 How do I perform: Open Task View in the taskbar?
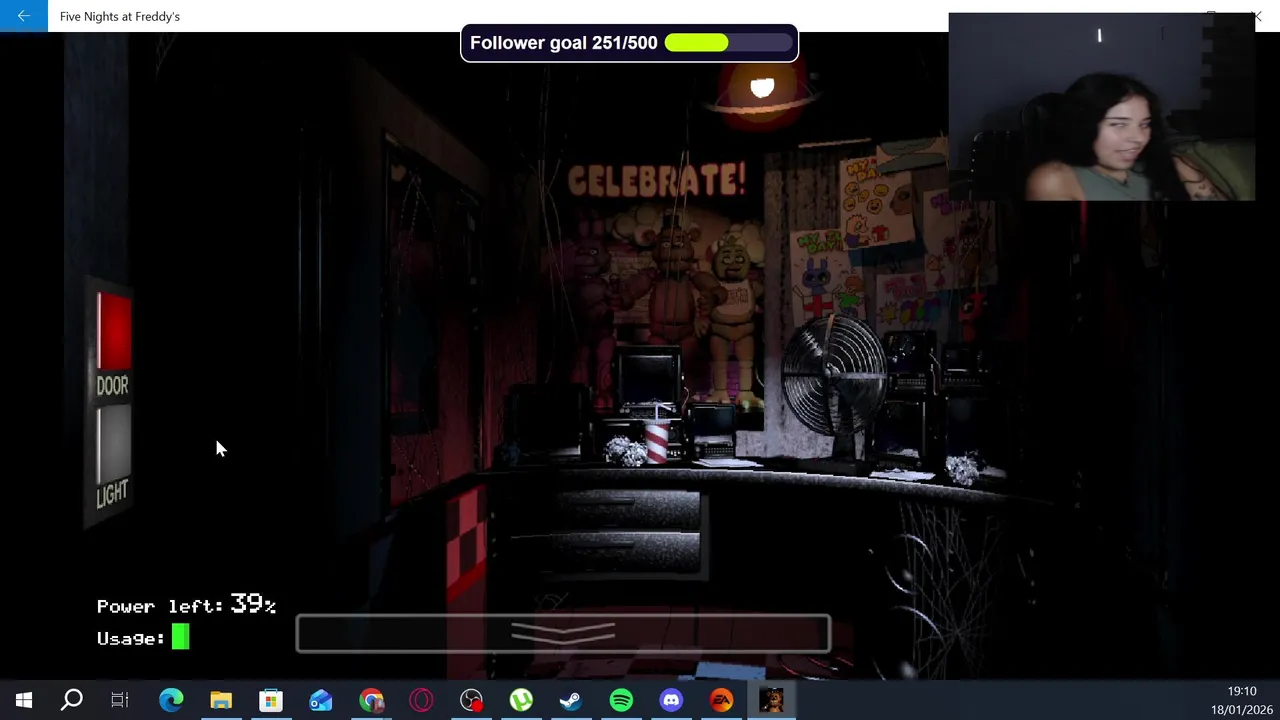(120, 700)
